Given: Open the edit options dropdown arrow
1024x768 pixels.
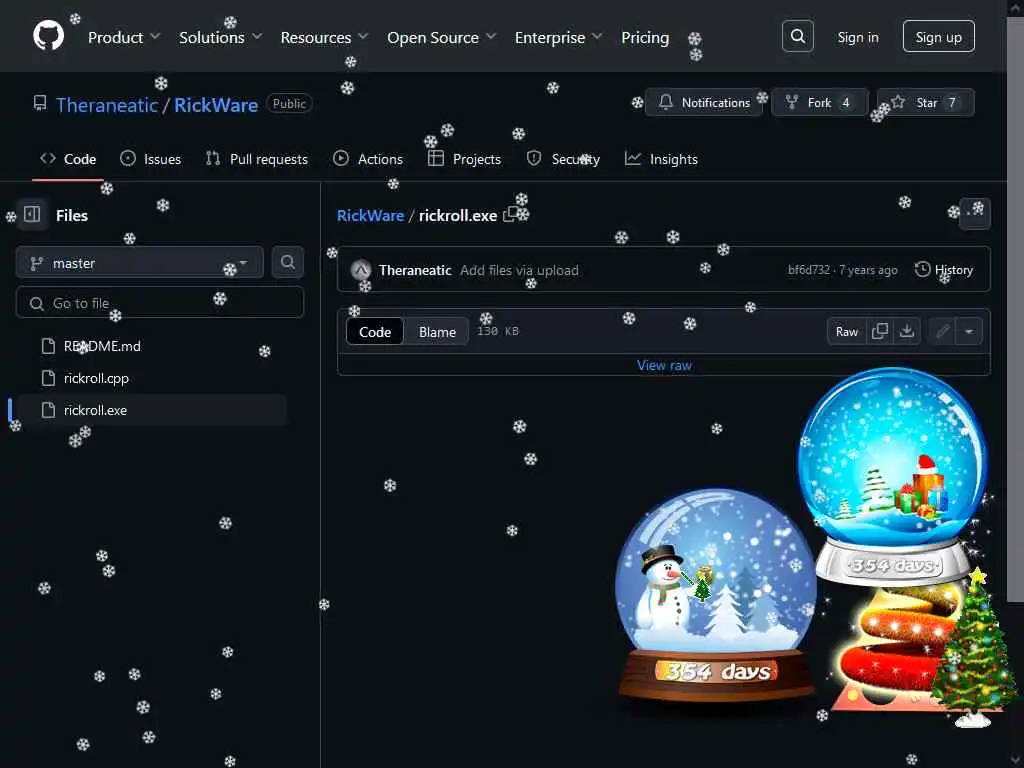Looking at the screenshot, I should coord(969,331).
